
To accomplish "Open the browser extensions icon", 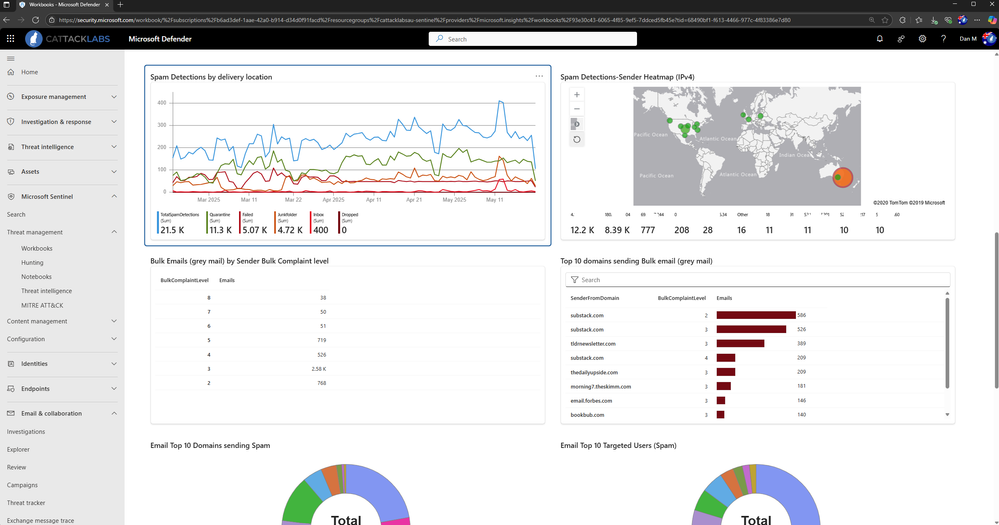I will 903,20.
